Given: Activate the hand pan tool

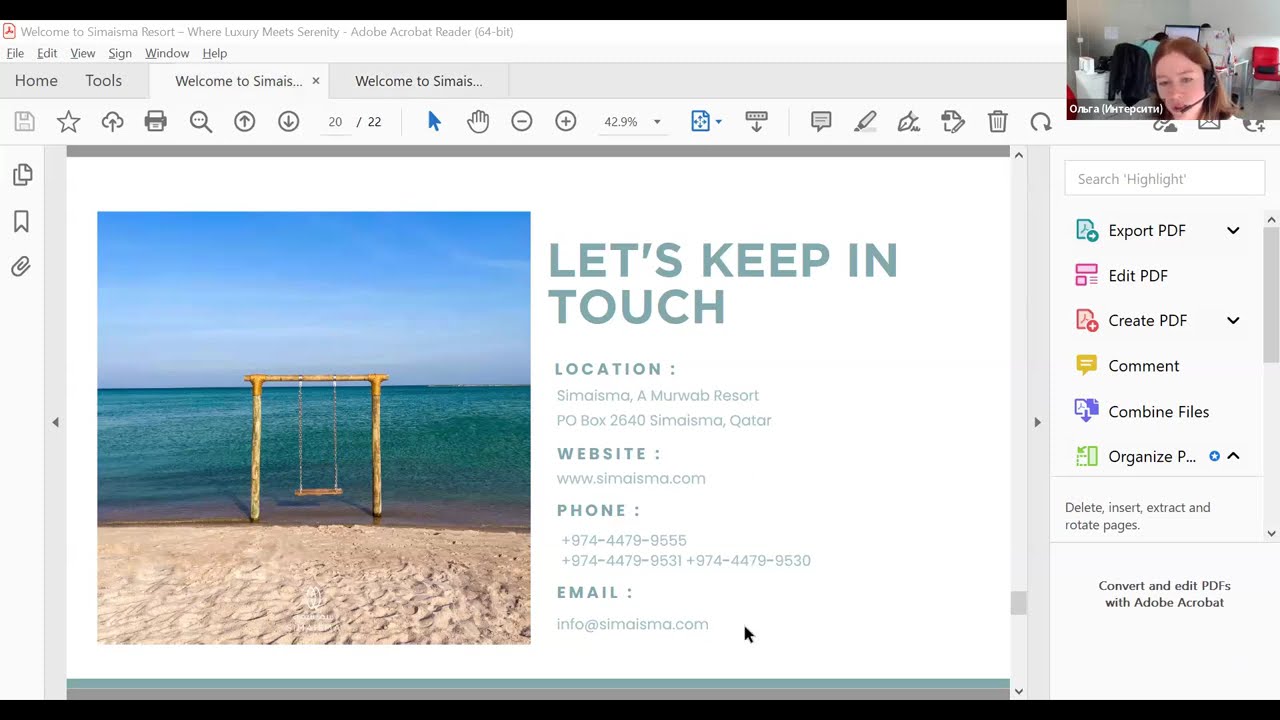Looking at the screenshot, I should pos(478,122).
